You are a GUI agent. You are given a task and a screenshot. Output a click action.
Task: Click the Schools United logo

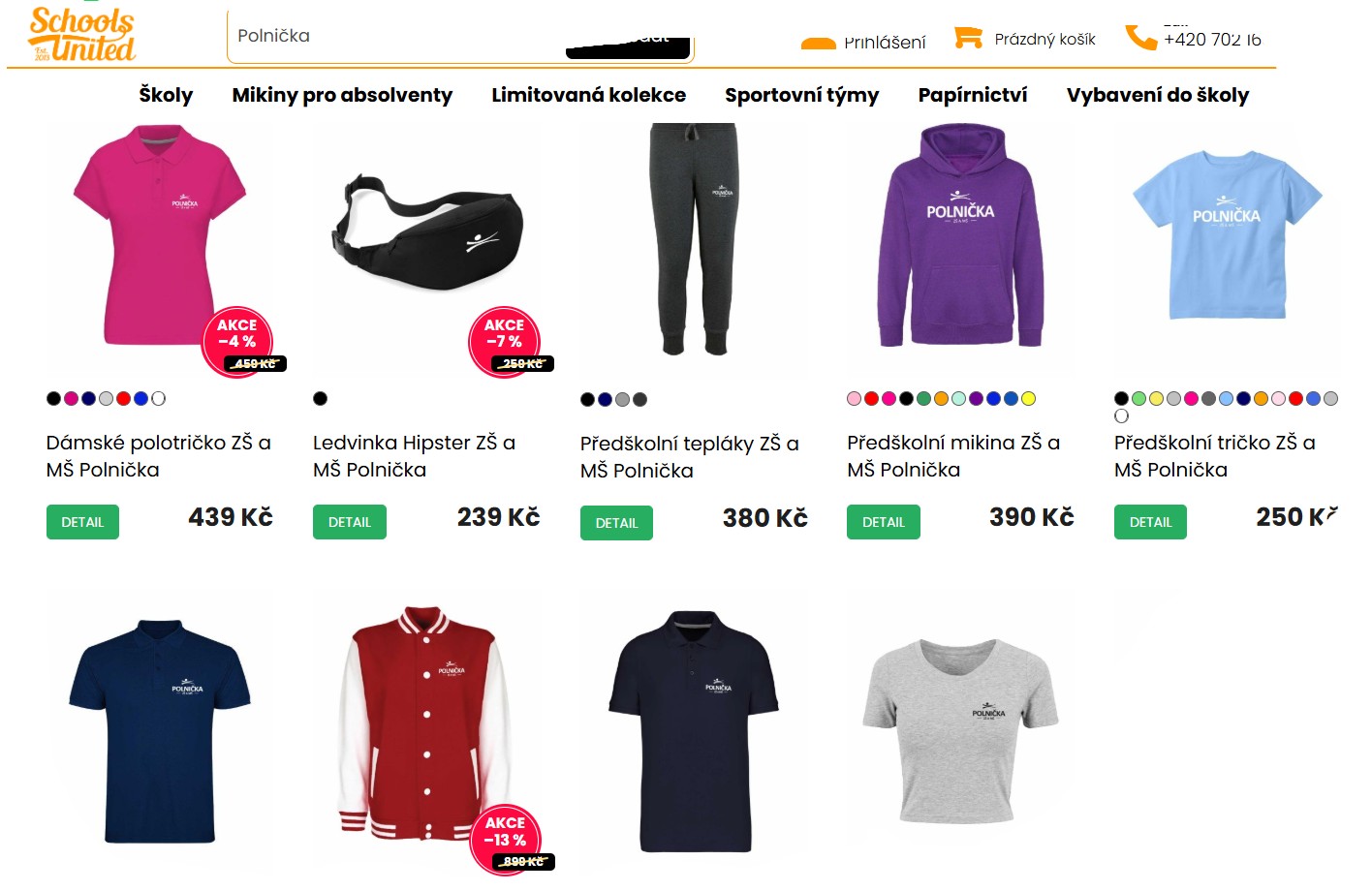pyautogui.click(x=82, y=34)
